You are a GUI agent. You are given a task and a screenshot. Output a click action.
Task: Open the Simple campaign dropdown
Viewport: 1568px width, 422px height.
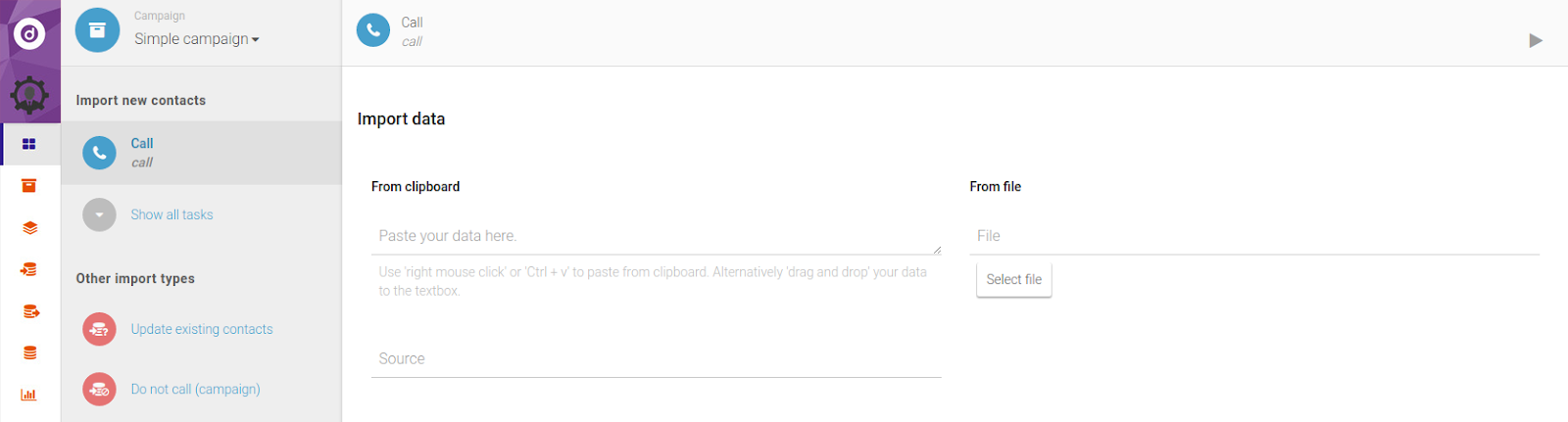[196, 39]
